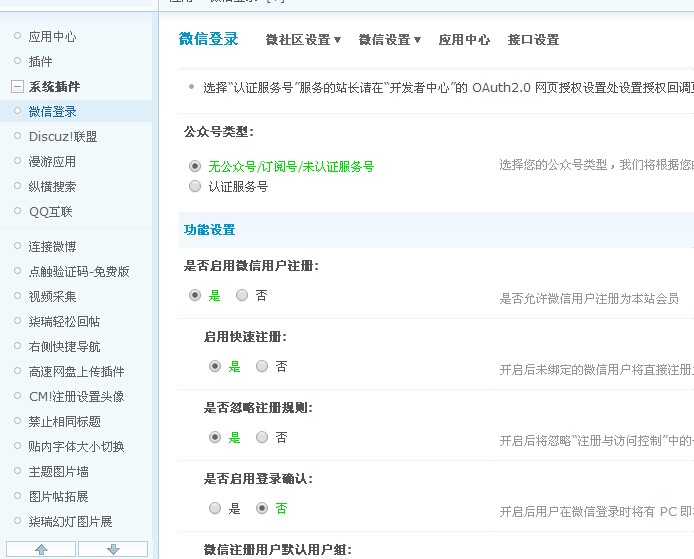Open 高速网盘上传插件 in sidebar
Image resolution: width=694 pixels, height=559 pixels.
[x=76, y=371]
